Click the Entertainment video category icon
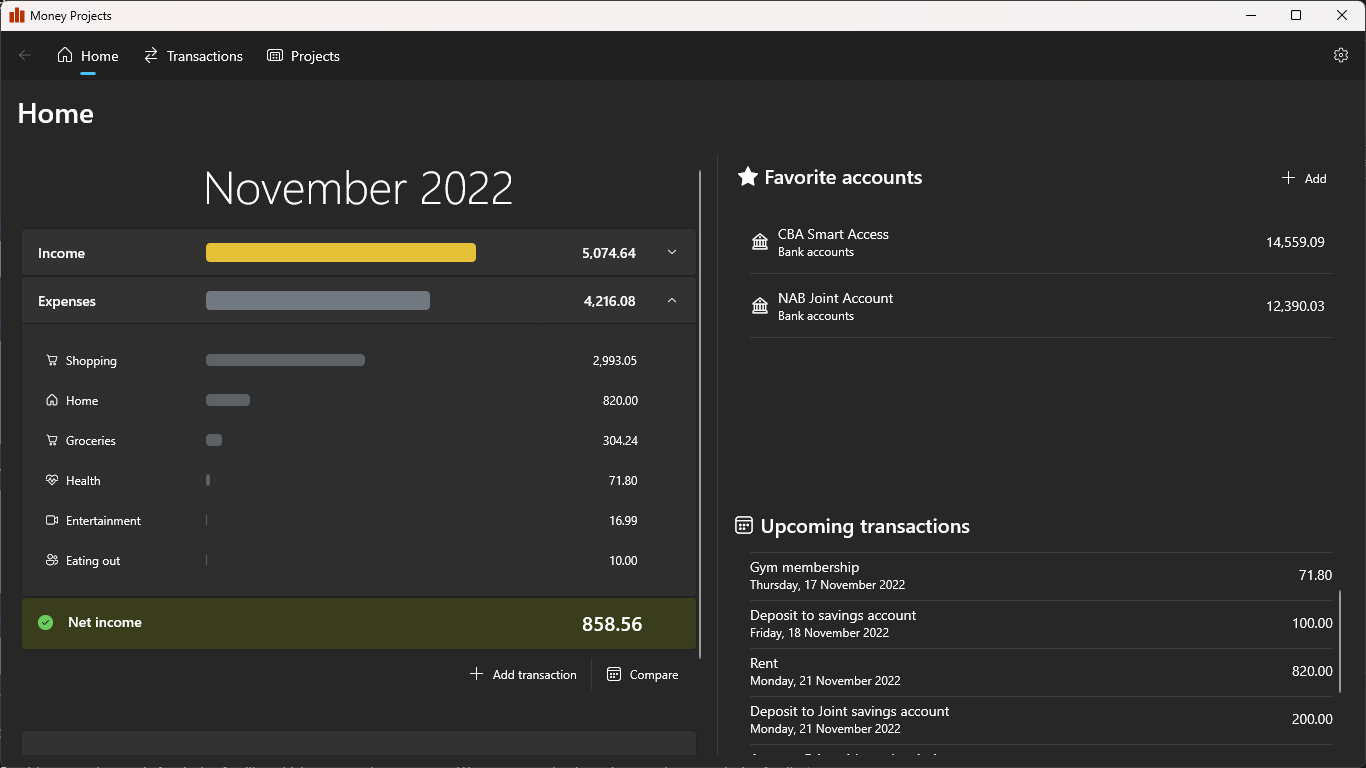 52,521
